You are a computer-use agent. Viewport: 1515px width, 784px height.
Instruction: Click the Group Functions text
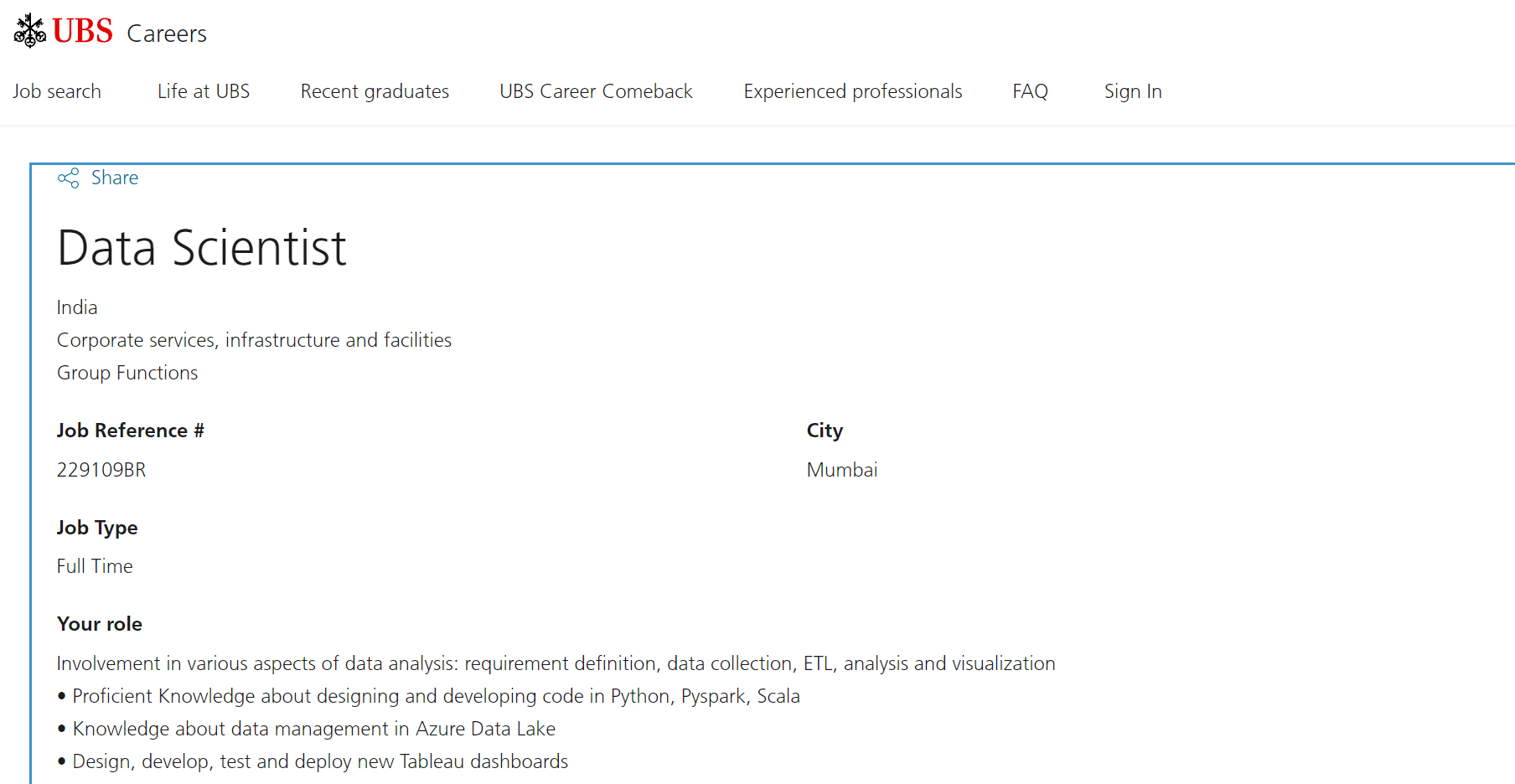click(x=127, y=373)
